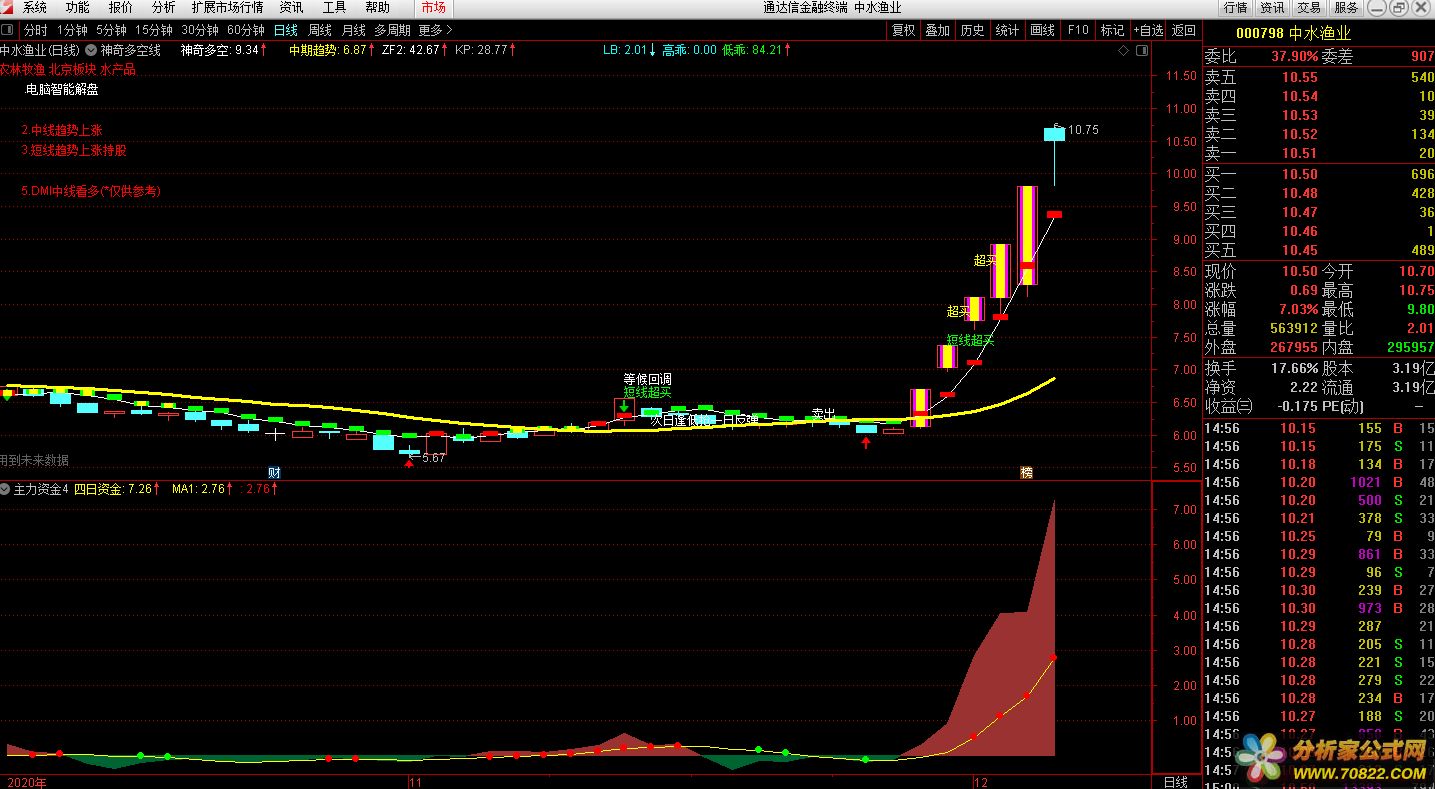The height and width of the screenshot is (789, 1435).
Task: Open the 系统 menu
Action: (x=34, y=7)
